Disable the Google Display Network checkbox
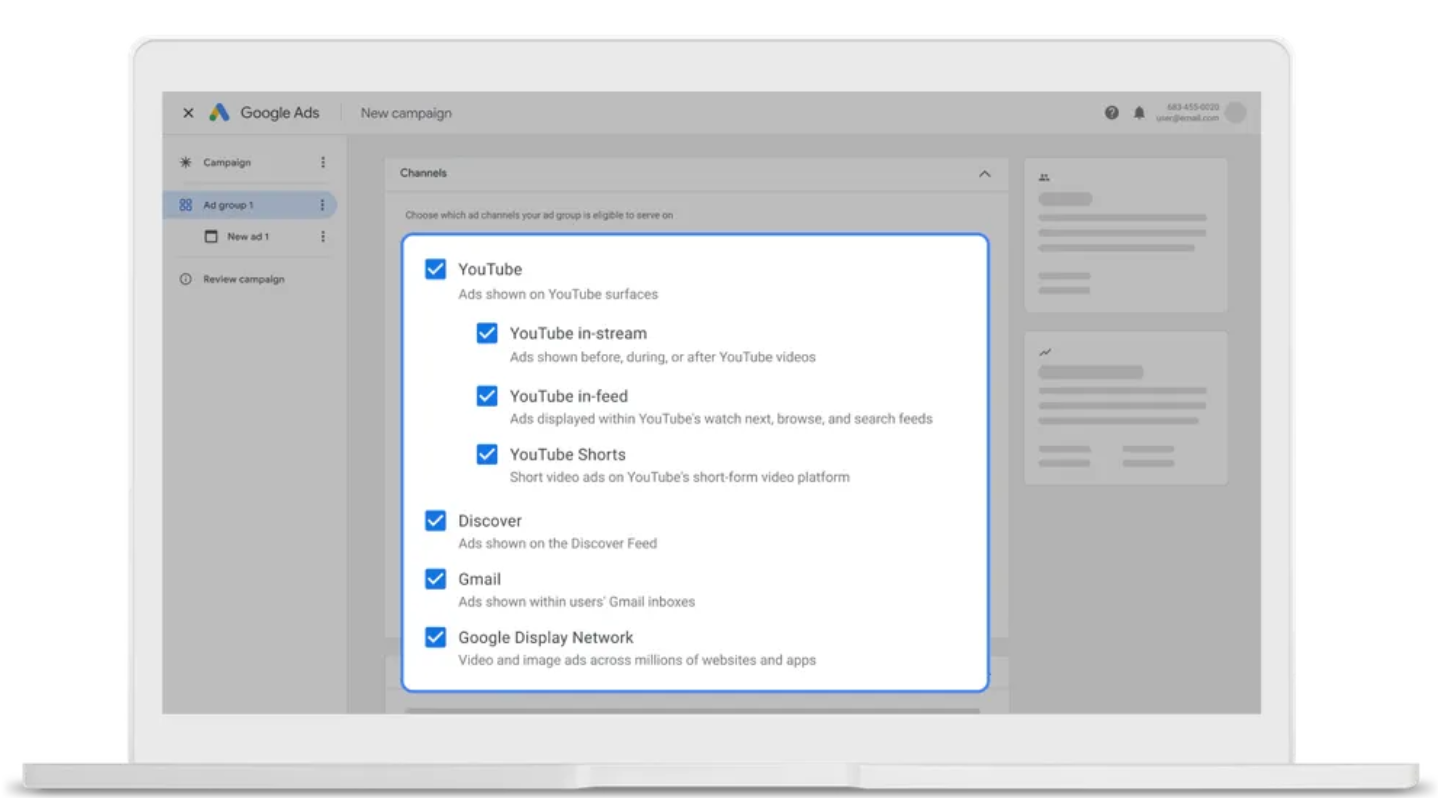Viewport: 1438px width, 798px height. click(x=435, y=637)
